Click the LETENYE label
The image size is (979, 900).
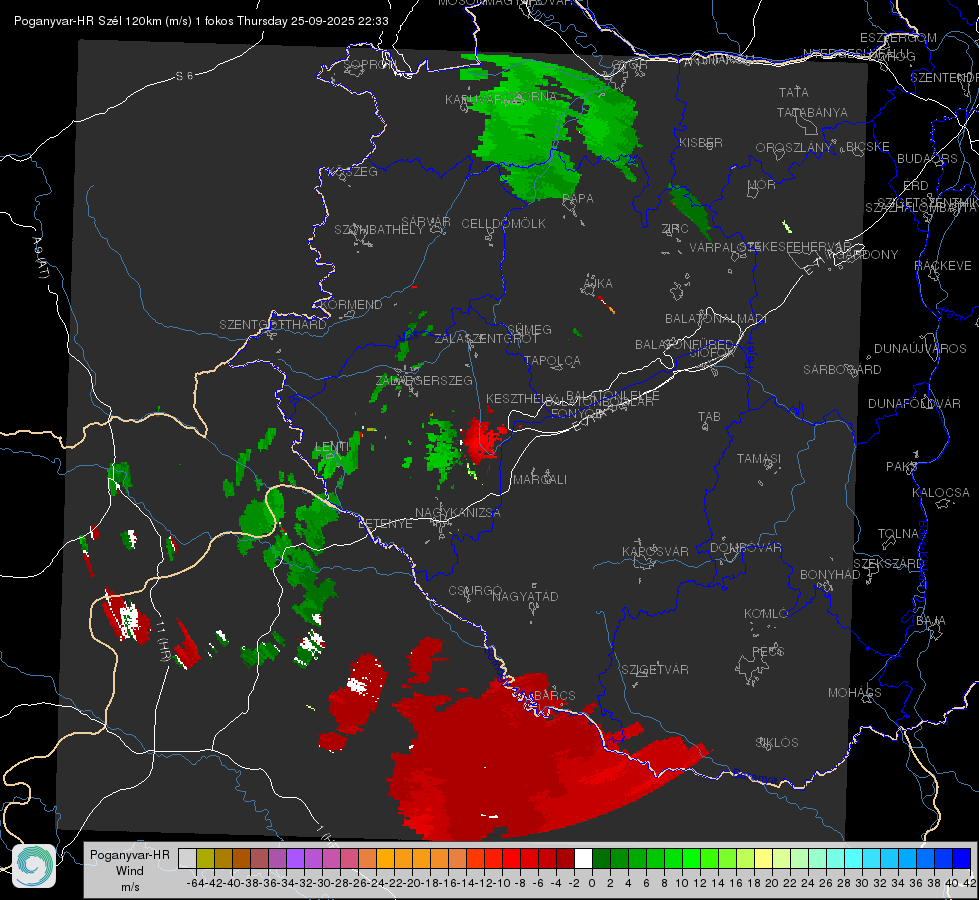click(385, 524)
